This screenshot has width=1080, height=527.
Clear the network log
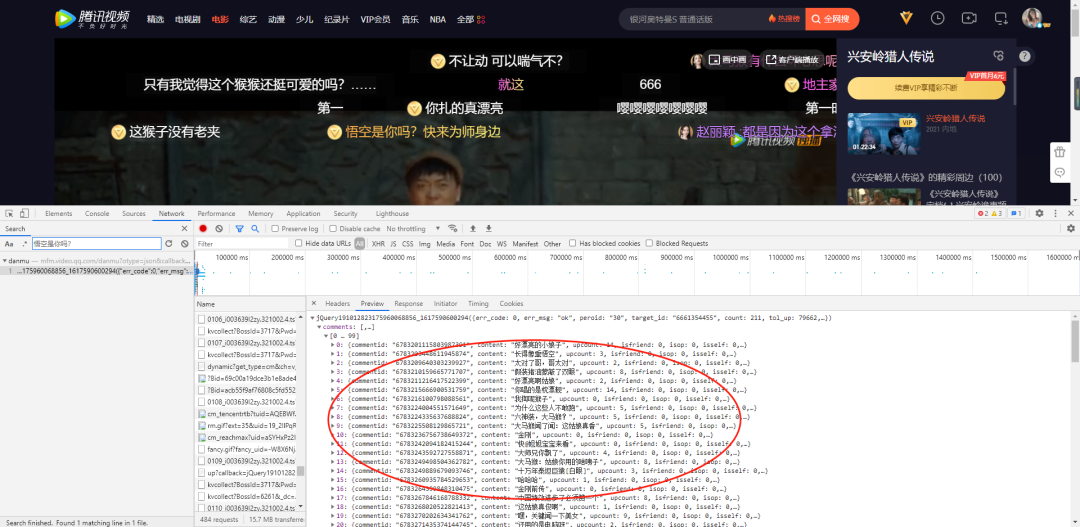[219, 229]
